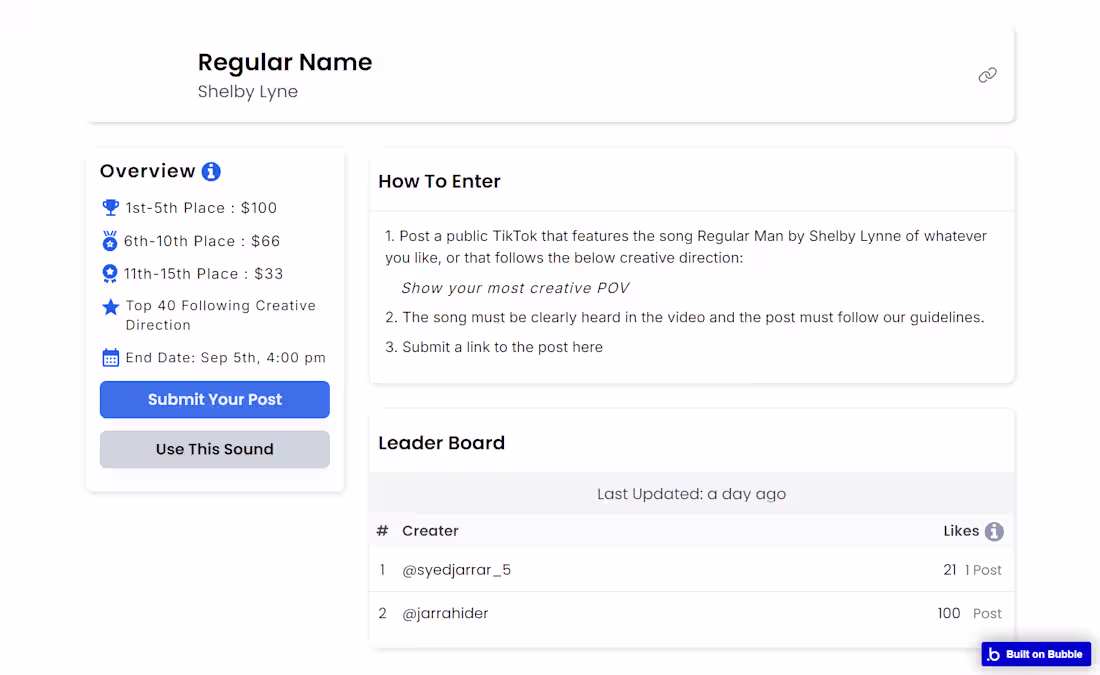This screenshot has width=1100, height=675.
Task: Open creator @syedjarrar_5 profile
Action: tap(456, 570)
